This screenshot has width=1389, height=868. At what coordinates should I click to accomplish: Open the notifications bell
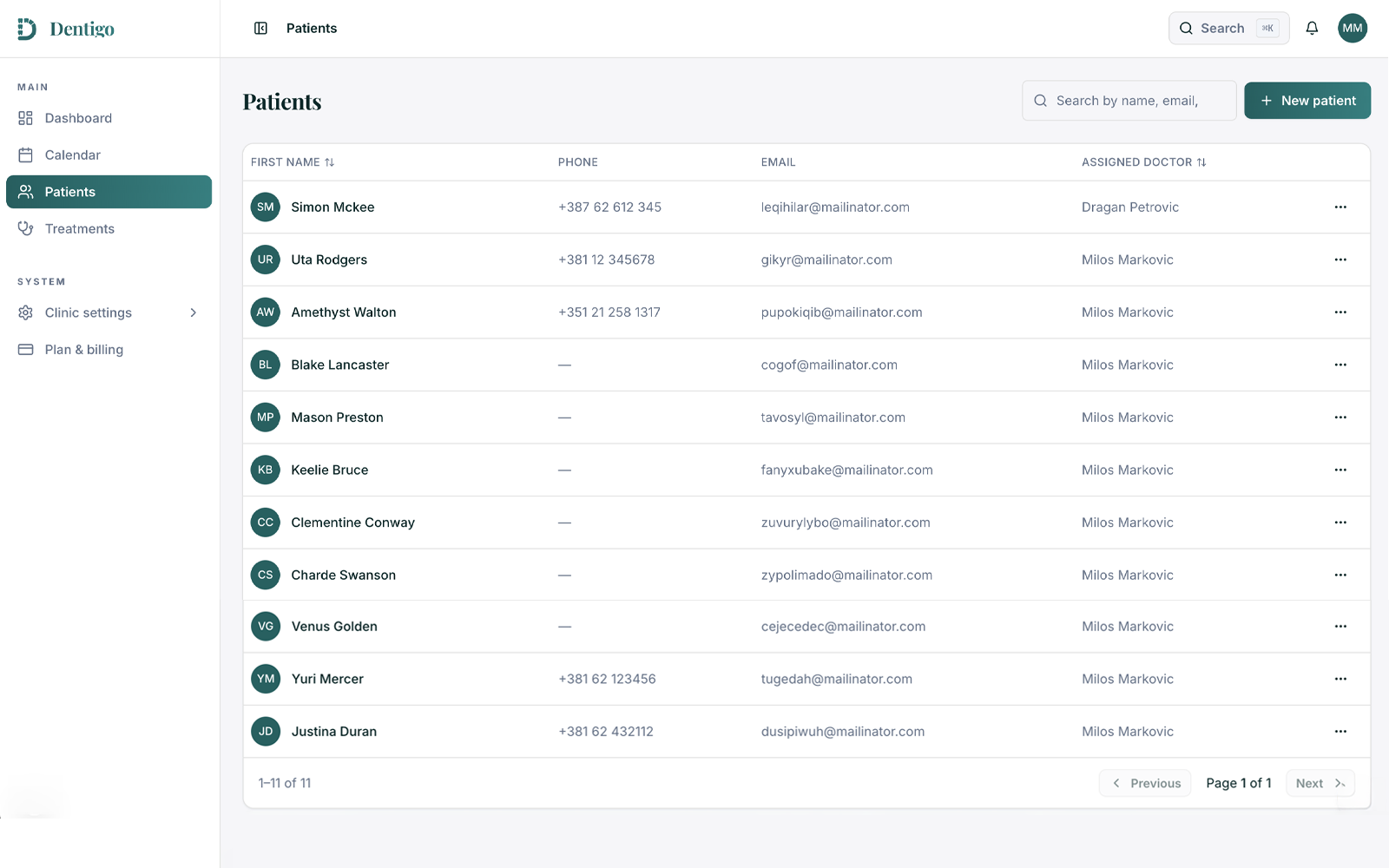point(1312,29)
